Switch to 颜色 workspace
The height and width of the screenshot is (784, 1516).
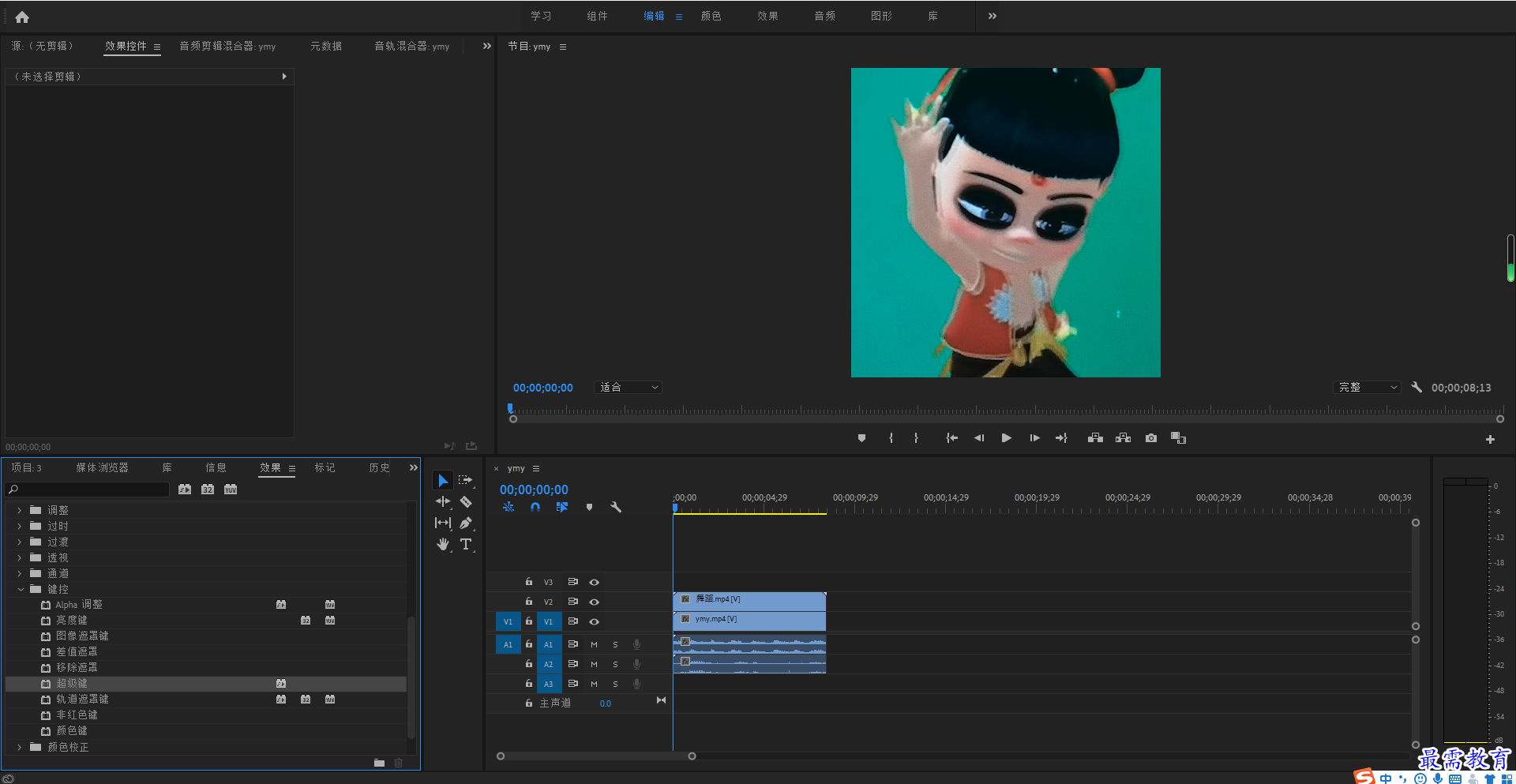(x=711, y=16)
